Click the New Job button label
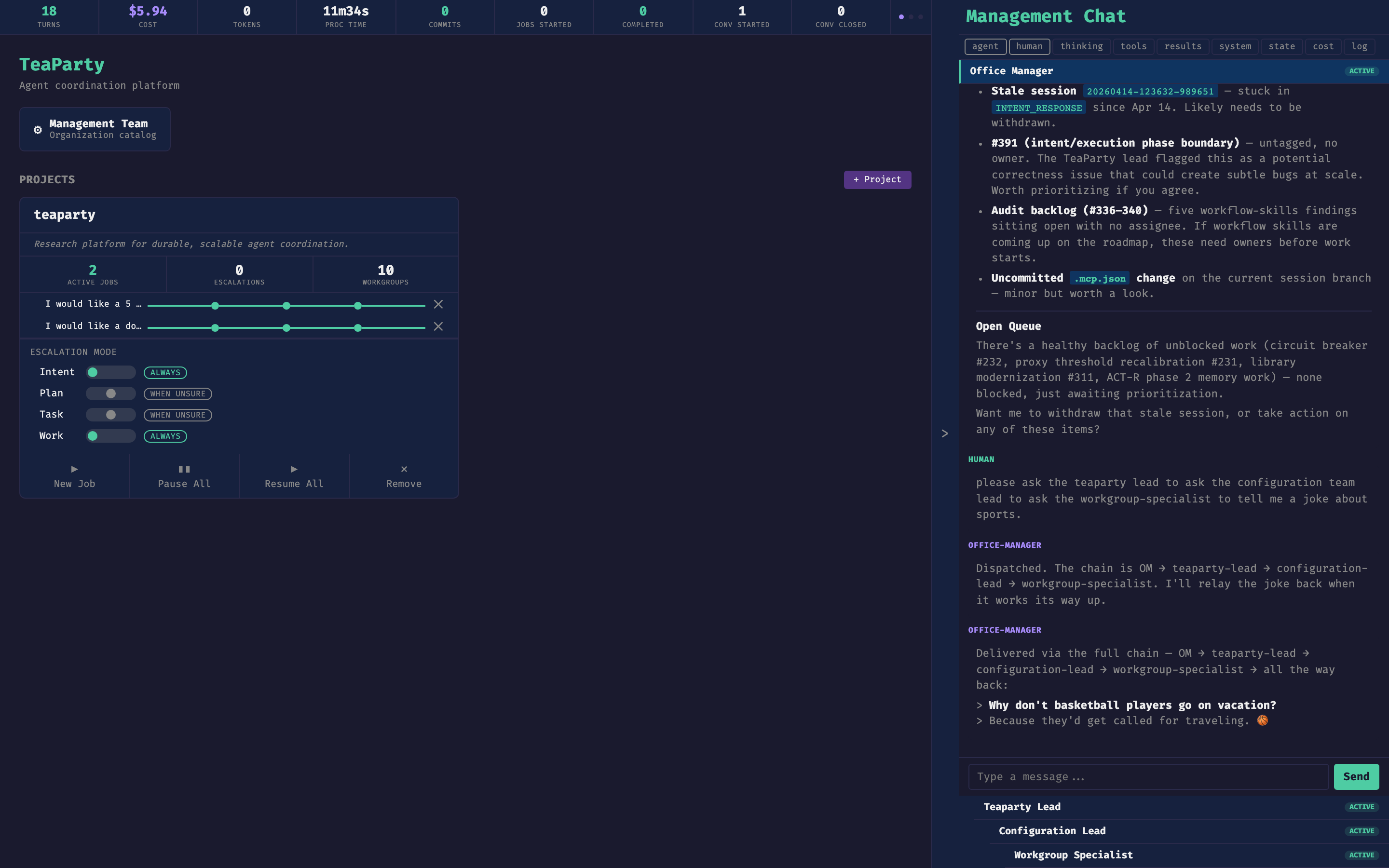1389x868 pixels. pos(75,484)
